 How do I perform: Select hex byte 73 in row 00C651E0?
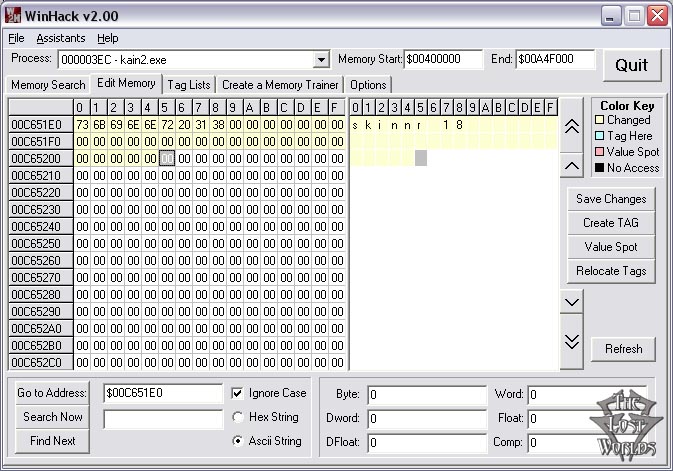82,125
